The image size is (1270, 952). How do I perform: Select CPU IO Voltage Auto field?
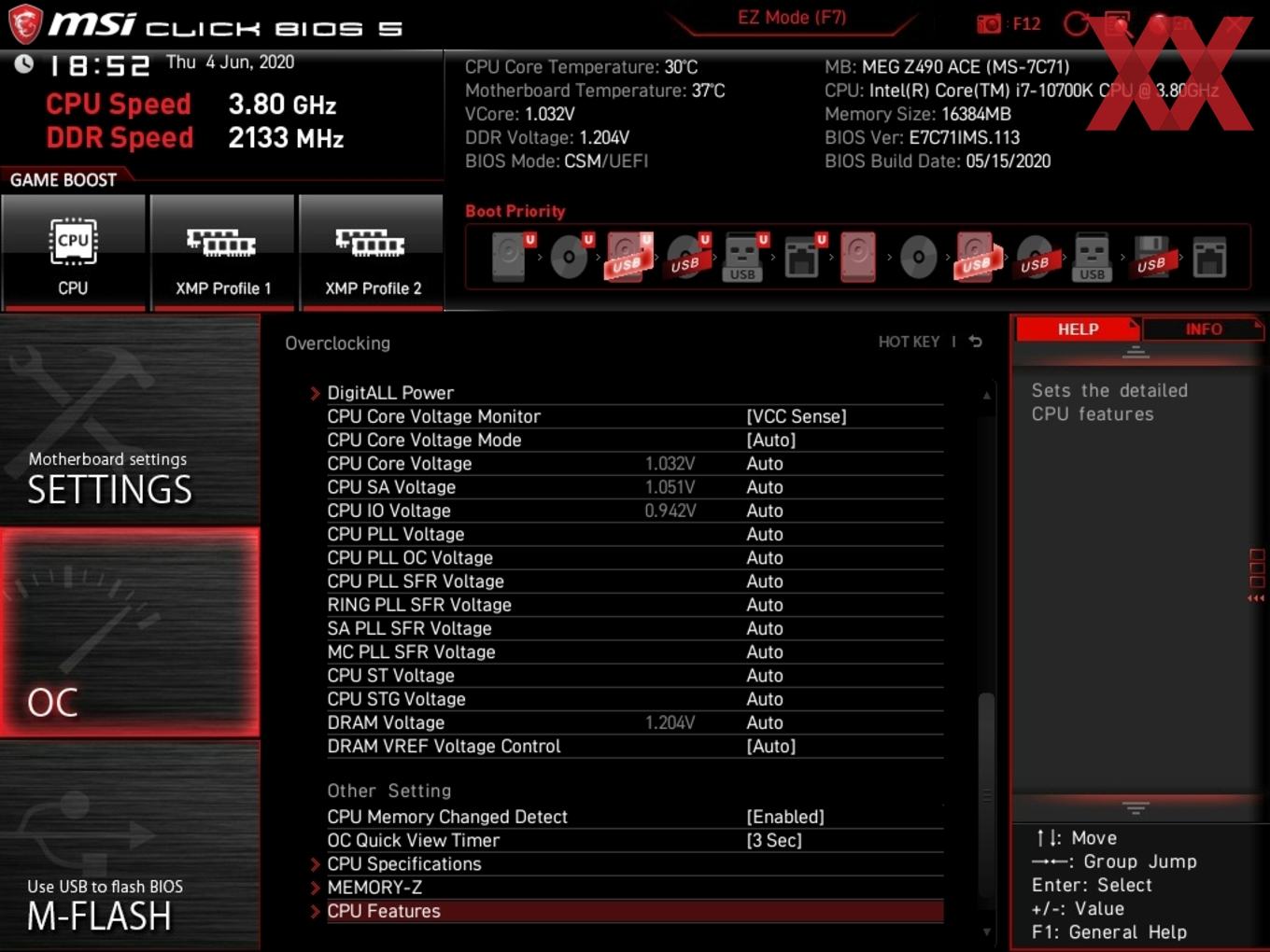[x=765, y=511]
